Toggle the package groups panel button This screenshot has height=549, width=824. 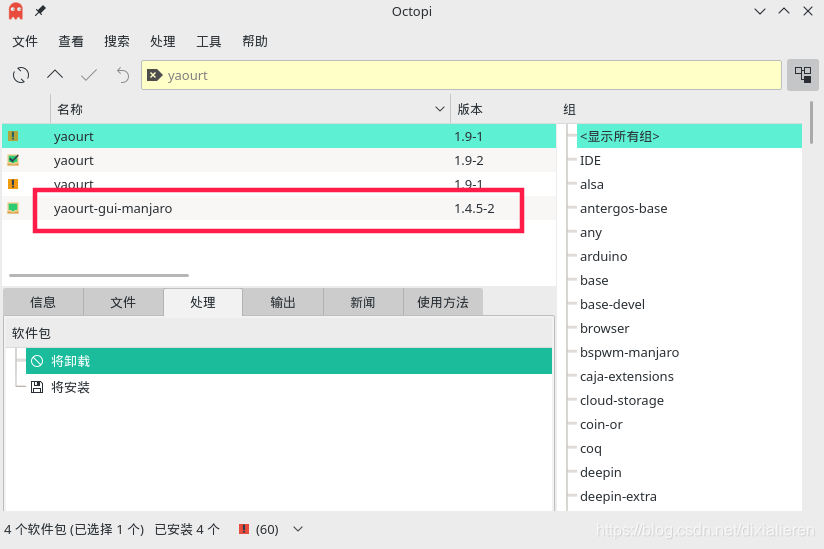point(802,75)
